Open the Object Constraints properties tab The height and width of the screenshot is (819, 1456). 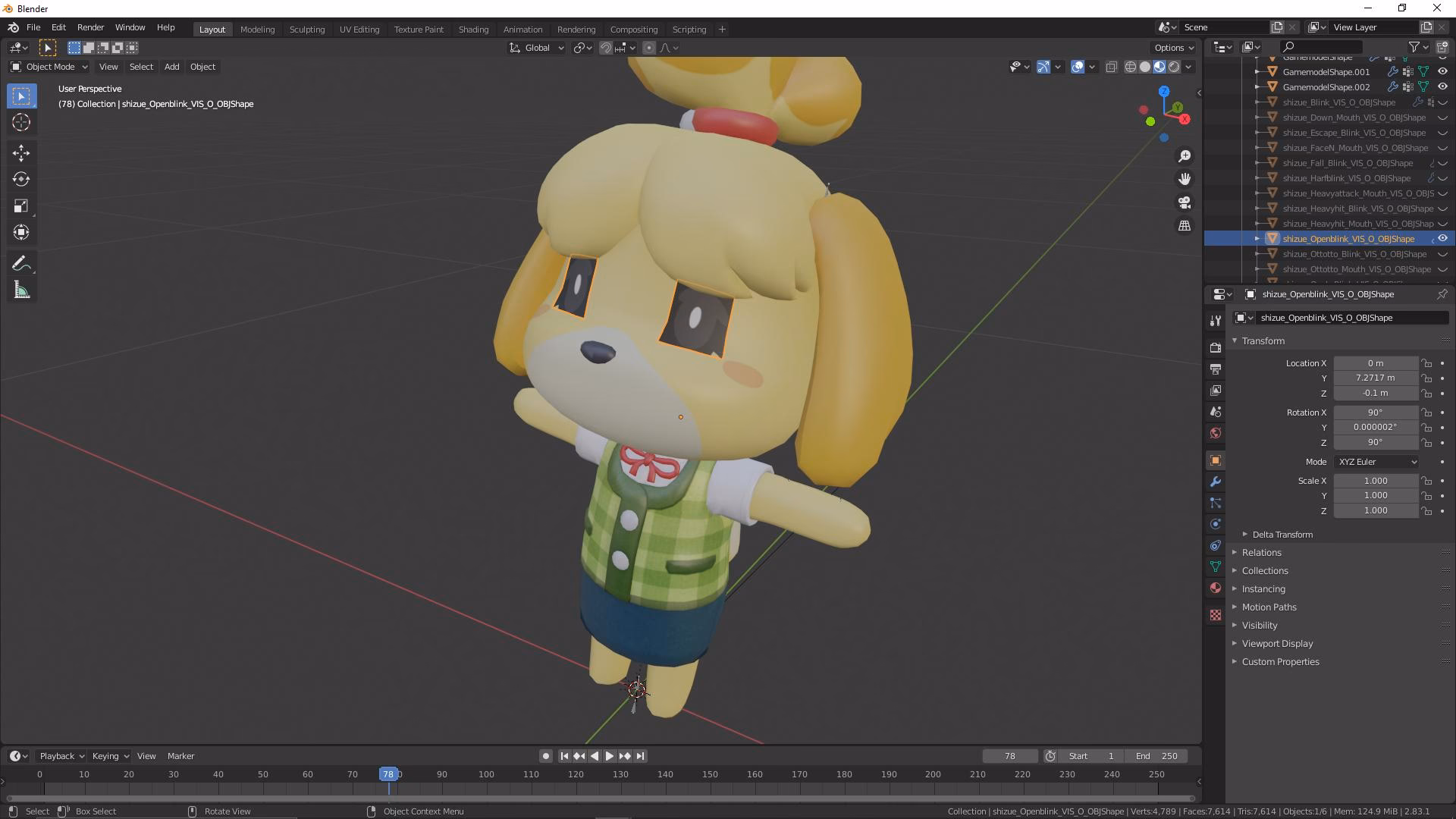click(1216, 545)
